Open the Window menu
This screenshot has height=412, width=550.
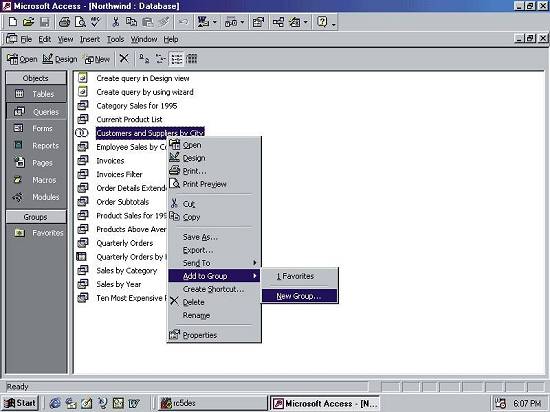[144, 39]
